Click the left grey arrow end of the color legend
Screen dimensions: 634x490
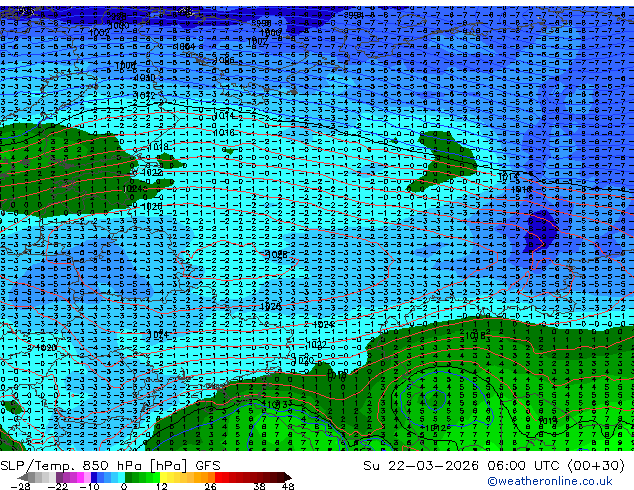point(23,477)
